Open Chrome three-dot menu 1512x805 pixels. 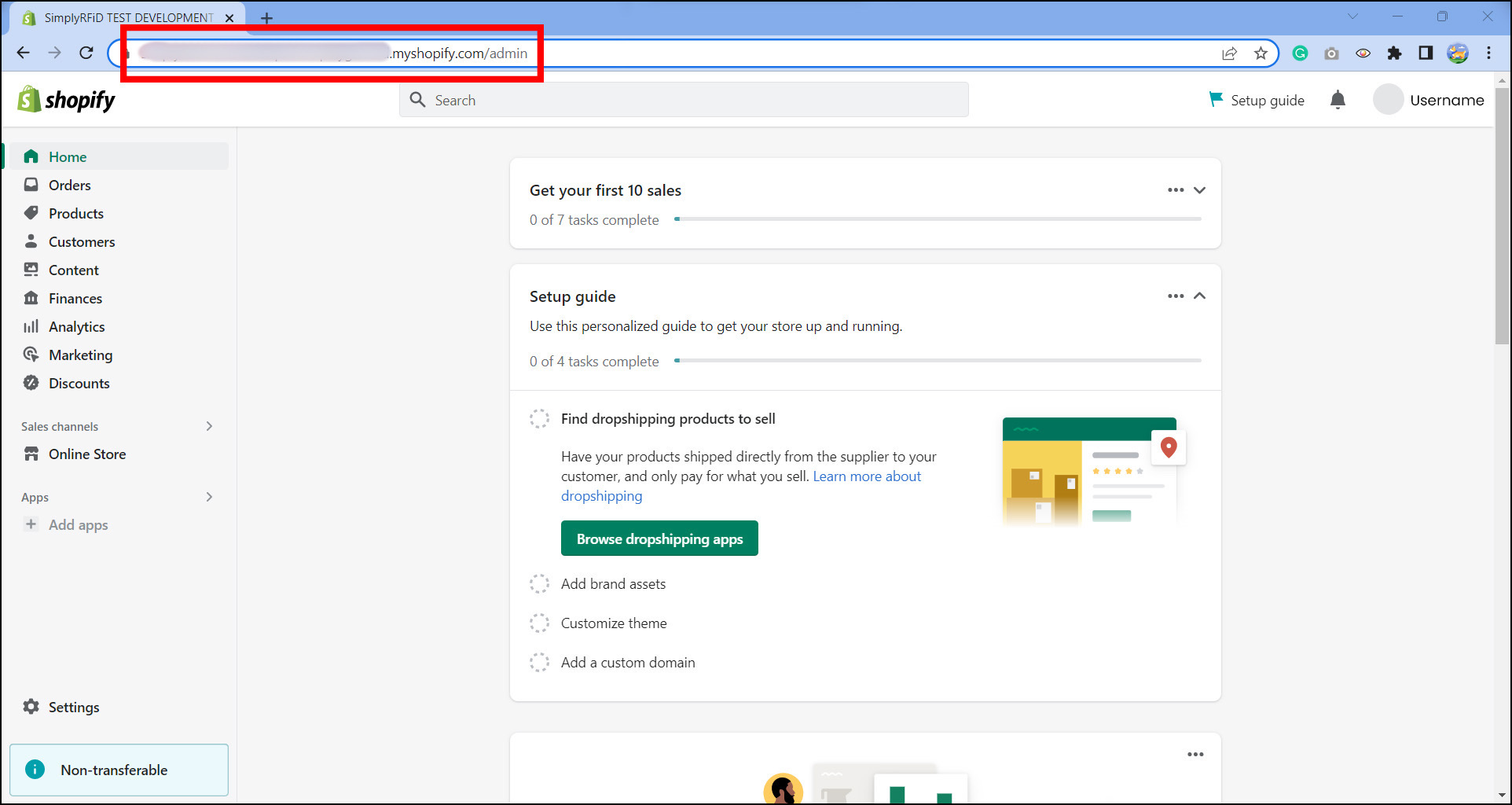point(1488,53)
